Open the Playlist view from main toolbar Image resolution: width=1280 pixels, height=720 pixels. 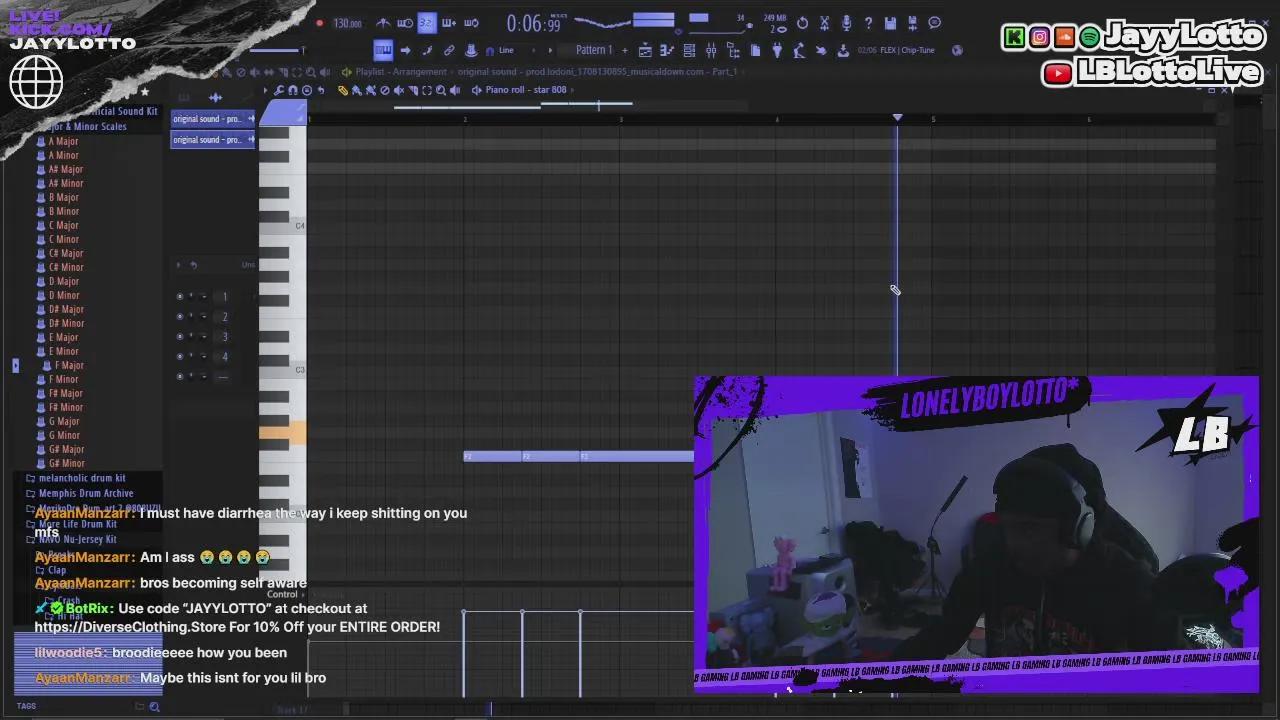pyautogui.click(x=645, y=50)
